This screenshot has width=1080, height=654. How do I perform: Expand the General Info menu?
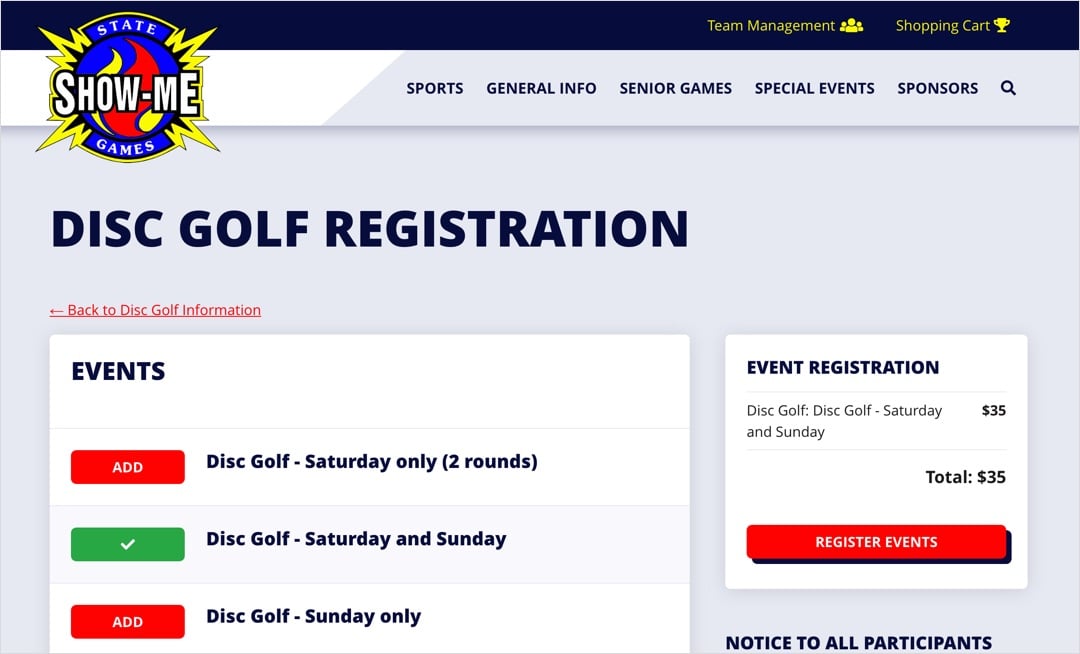click(541, 88)
